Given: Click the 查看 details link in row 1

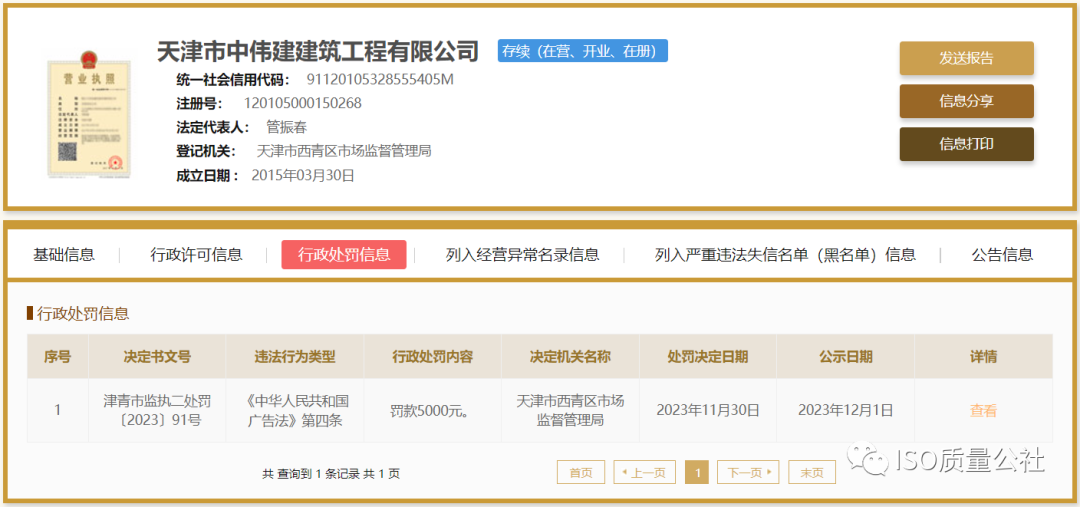Looking at the screenshot, I should [x=984, y=411].
